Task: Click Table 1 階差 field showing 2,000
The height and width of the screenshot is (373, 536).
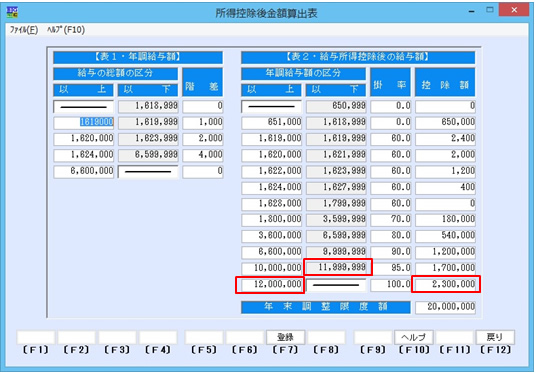Action: tap(203, 138)
